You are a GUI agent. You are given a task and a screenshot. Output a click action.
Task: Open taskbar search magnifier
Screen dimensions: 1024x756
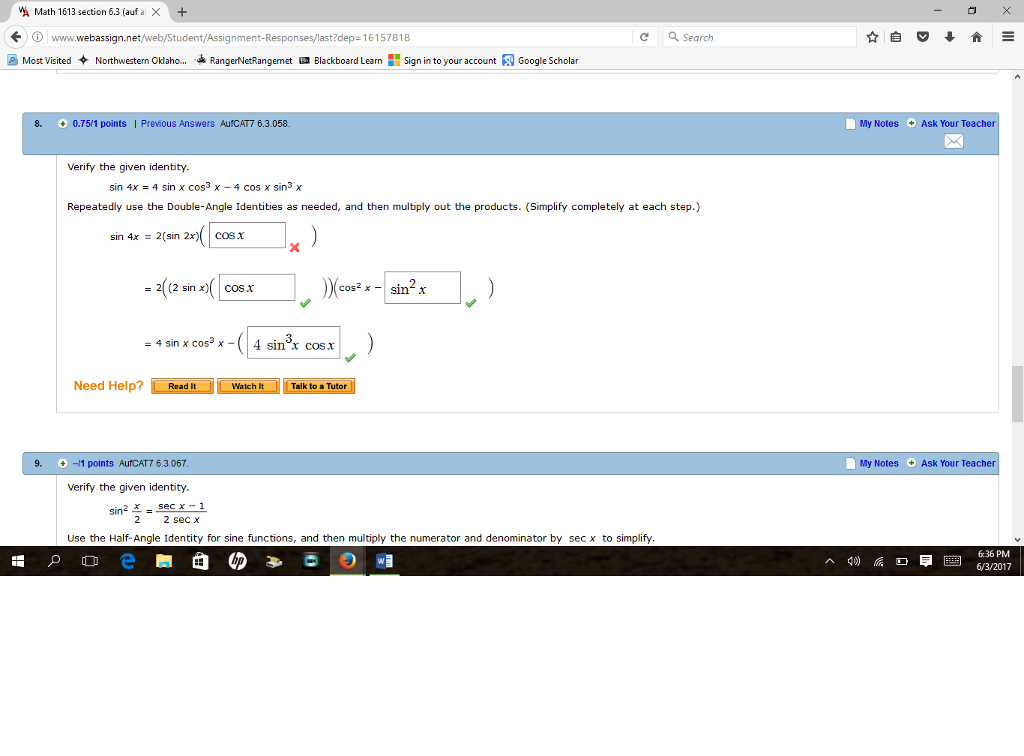(x=54, y=561)
